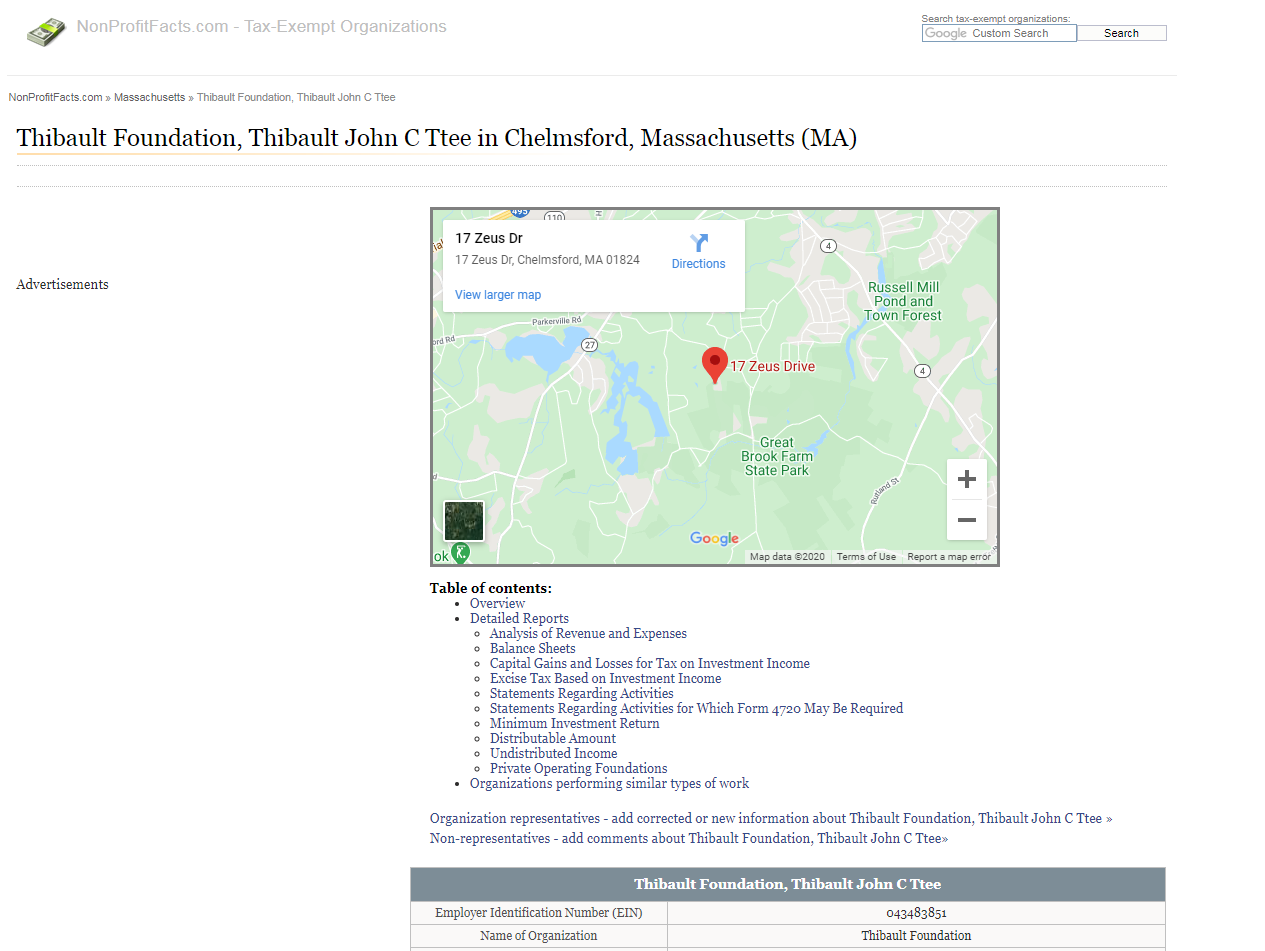Image resolution: width=1265 pixels, height=951 pixels.
Task: Open Organizations performing similar types of work
Action: point(609,783)
